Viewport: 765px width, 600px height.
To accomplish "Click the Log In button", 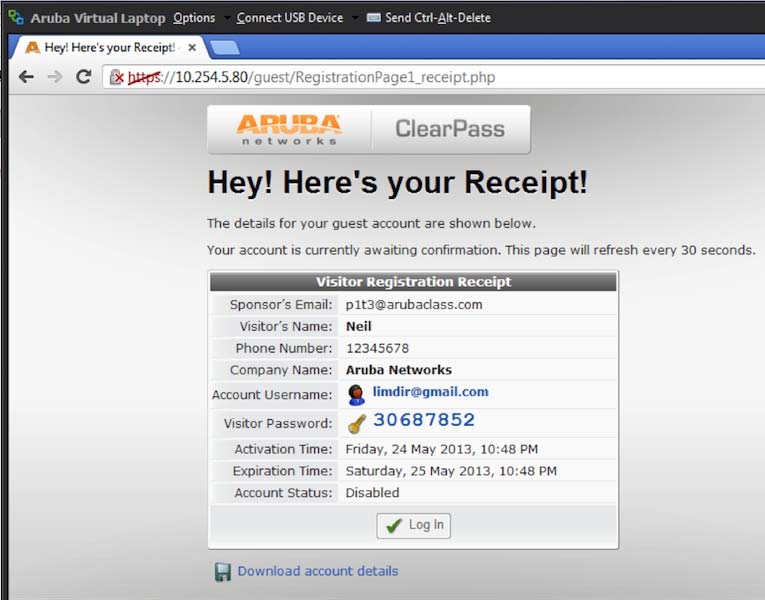I will pos(413,525).
